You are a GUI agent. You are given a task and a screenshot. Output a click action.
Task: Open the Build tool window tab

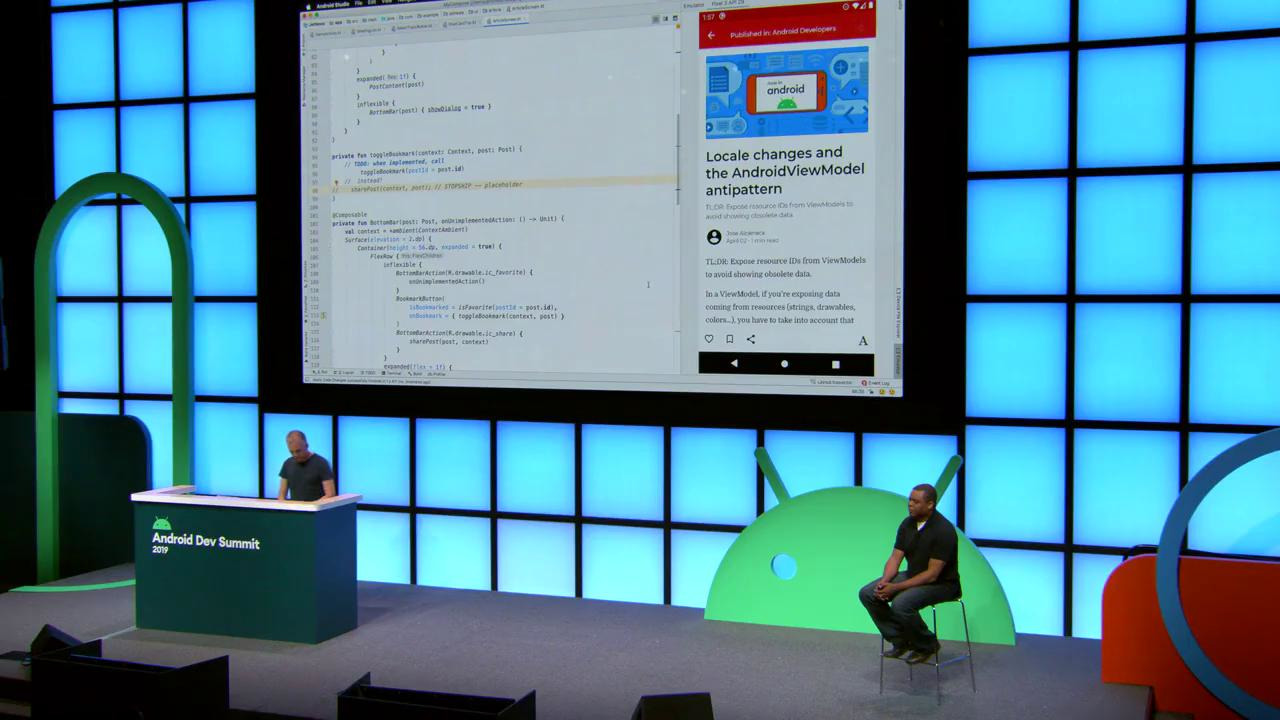[416, 374]
